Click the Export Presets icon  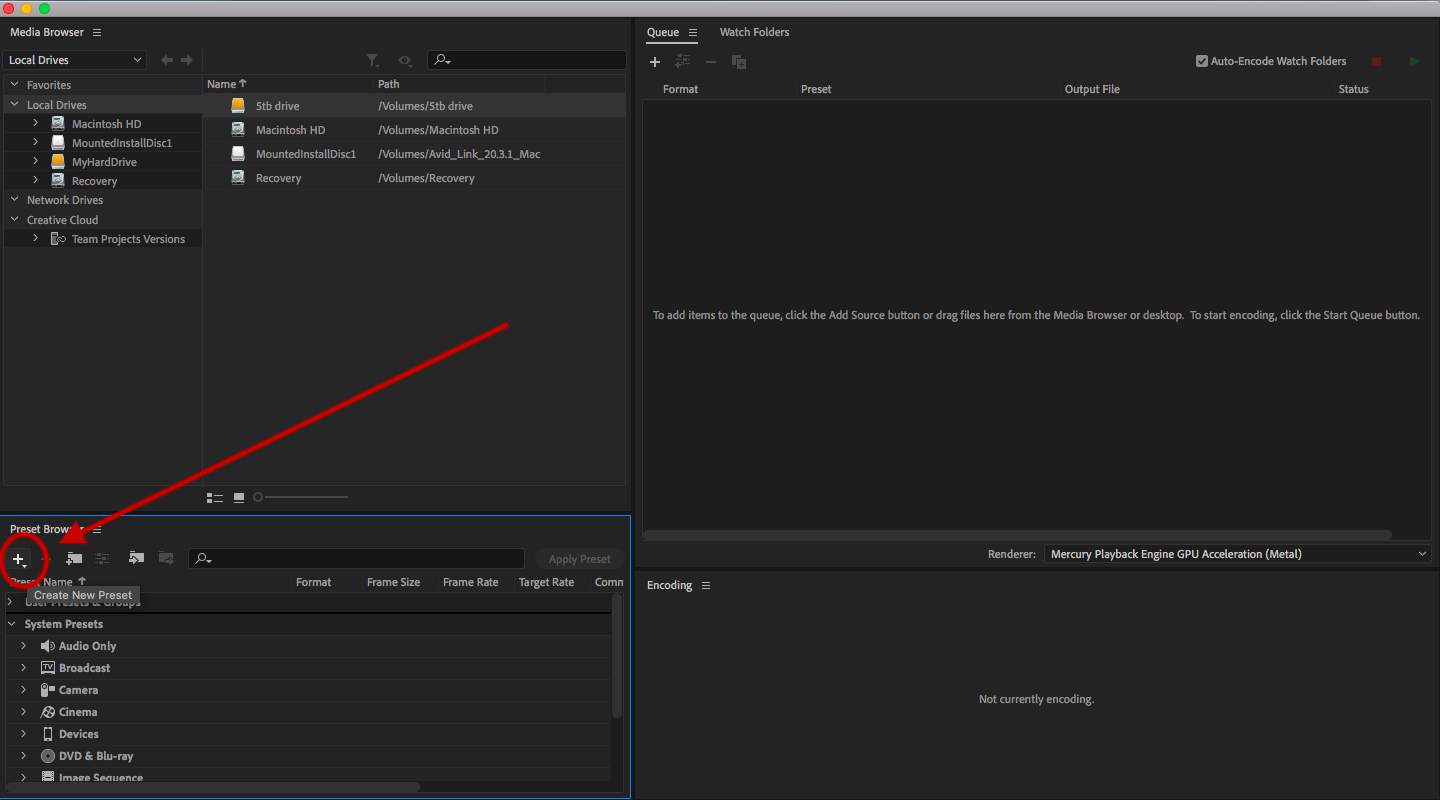pos(166,558)
